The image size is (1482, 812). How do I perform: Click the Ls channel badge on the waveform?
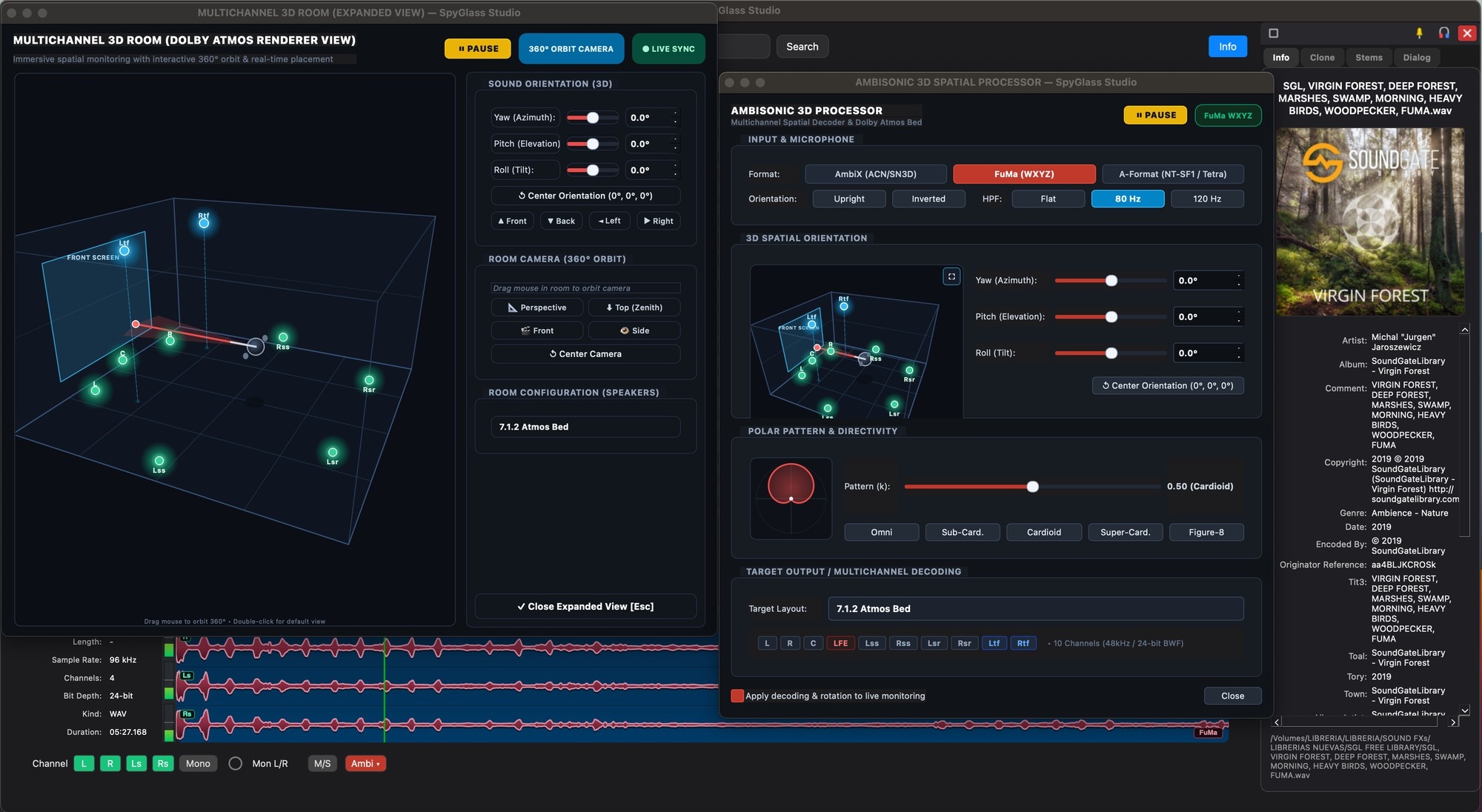point(187,675)
